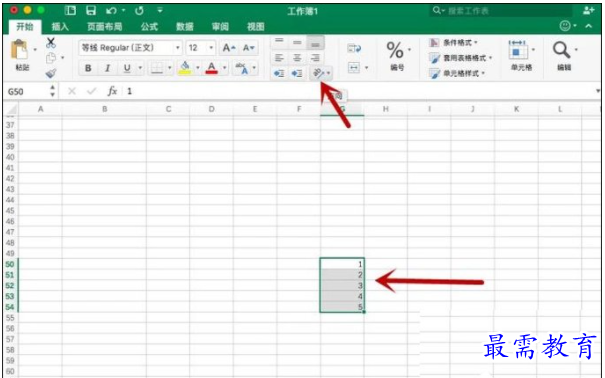
Task: Open the workbook template icon in title bar
Action: [x=70, y=10]
